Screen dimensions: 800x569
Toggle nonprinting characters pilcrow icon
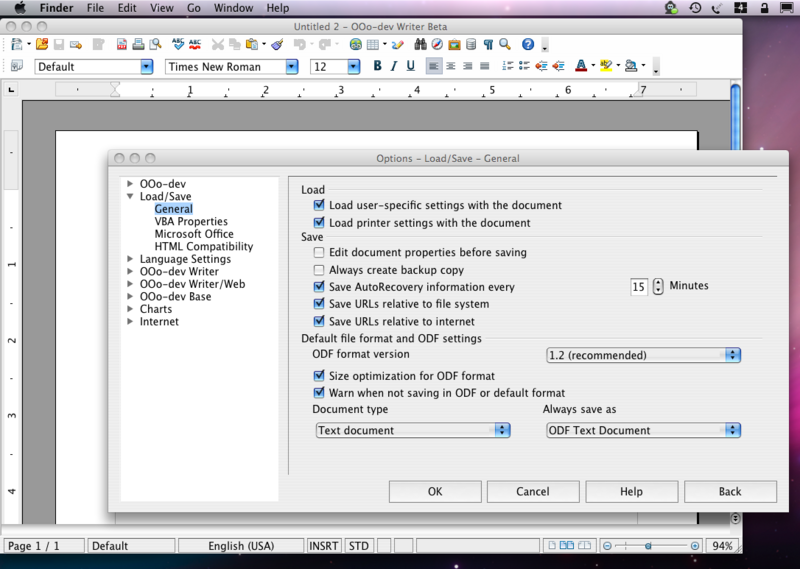pos(488,45)
